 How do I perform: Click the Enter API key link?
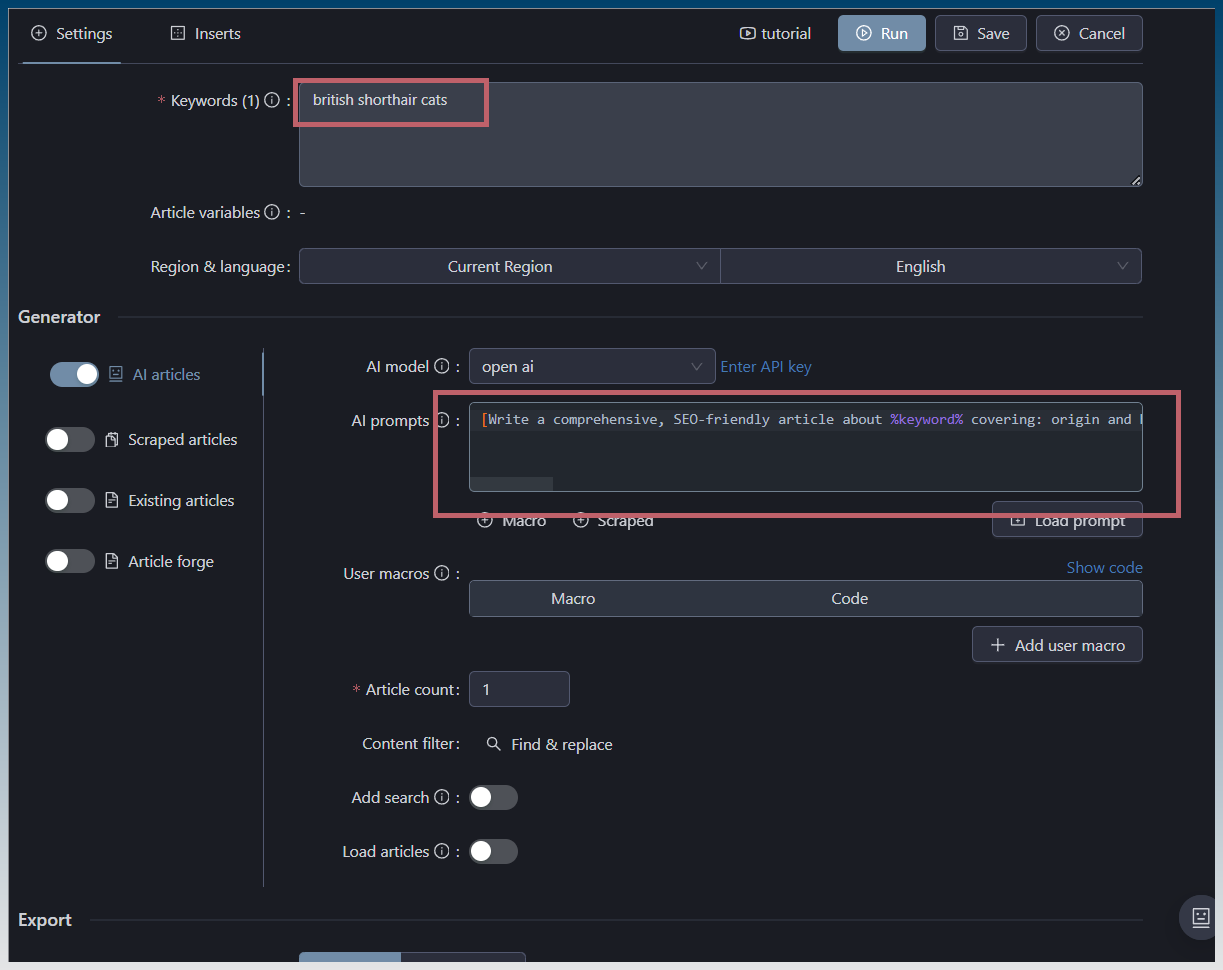[x=766, y=367]
